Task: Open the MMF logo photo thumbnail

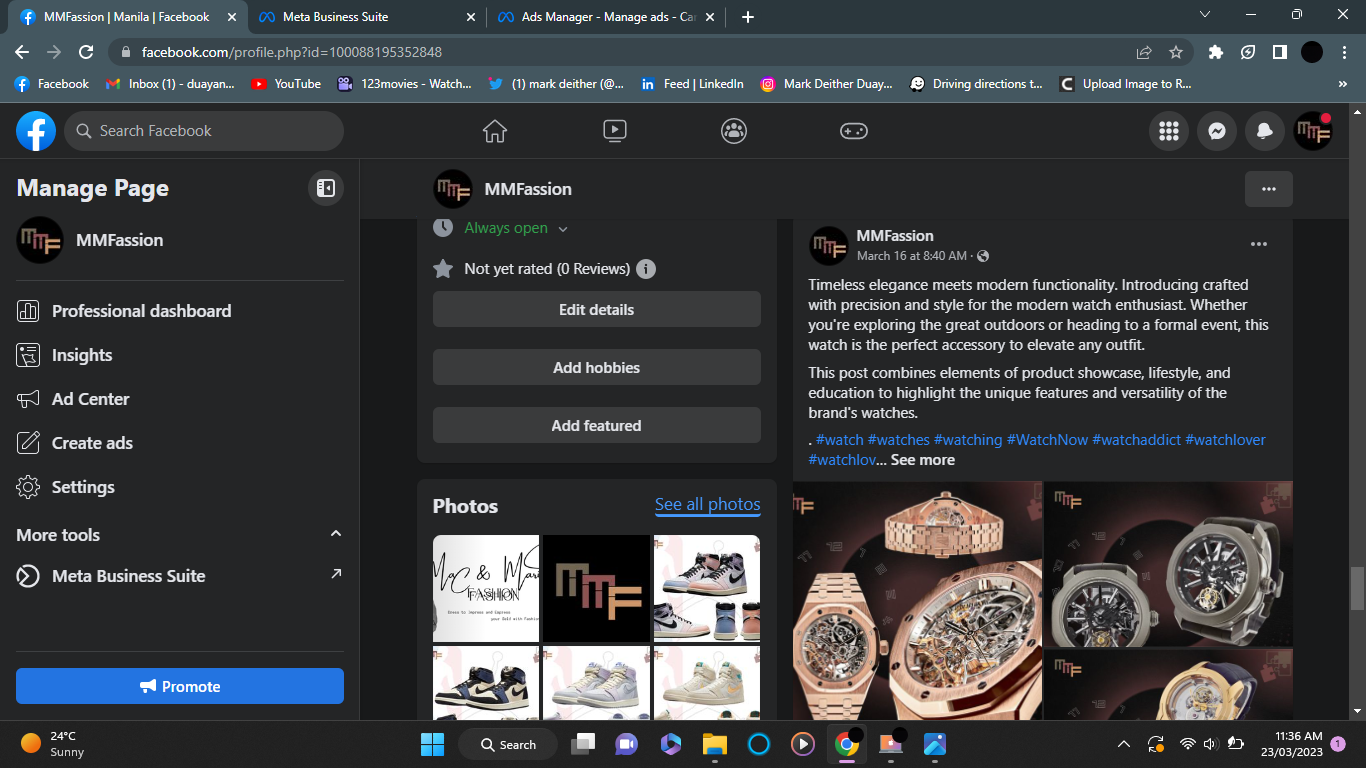Action: (x=597, y=588)
